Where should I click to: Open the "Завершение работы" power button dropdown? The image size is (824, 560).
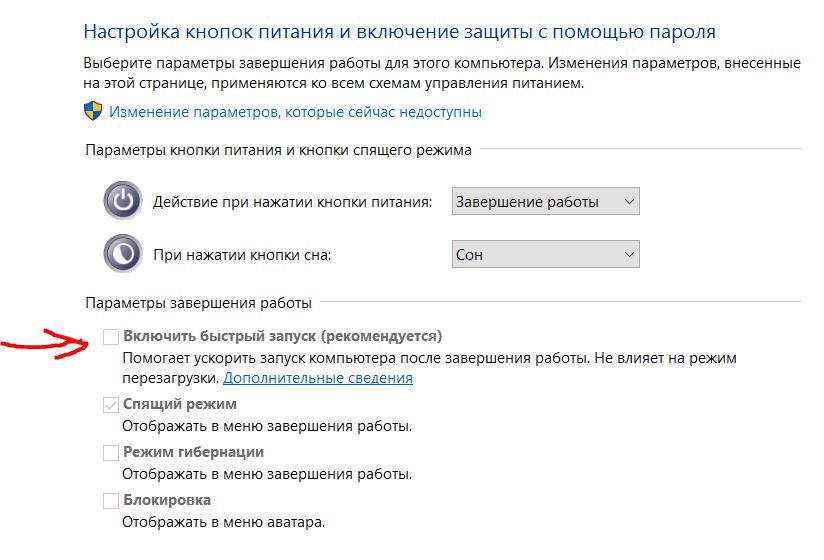[x=545, y=201]
